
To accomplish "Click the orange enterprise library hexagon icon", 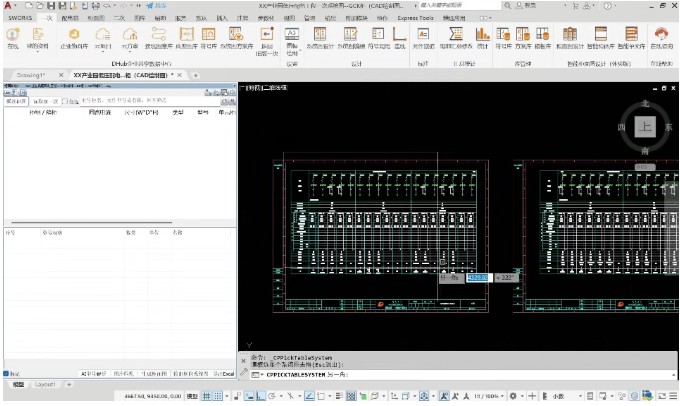I will click(74, 34).
